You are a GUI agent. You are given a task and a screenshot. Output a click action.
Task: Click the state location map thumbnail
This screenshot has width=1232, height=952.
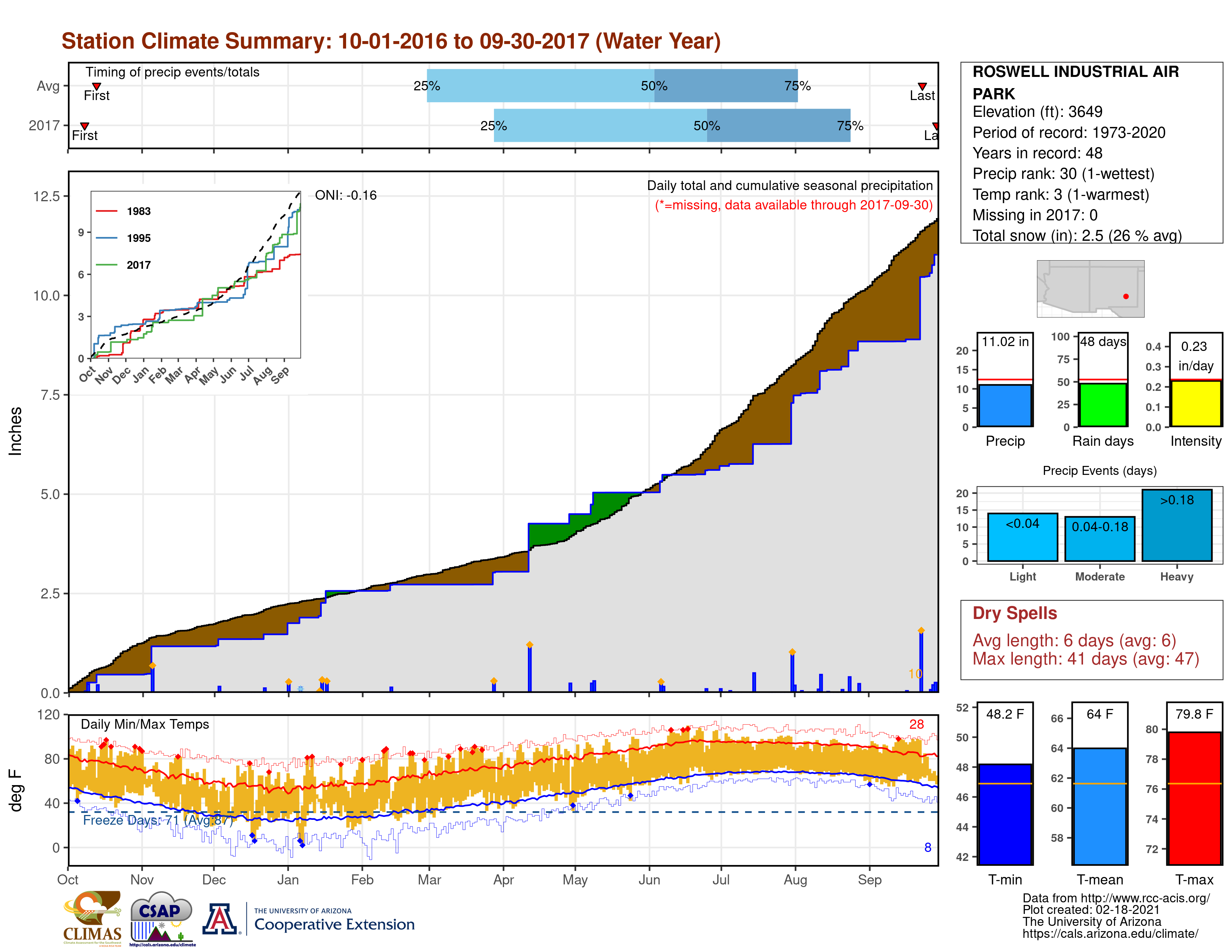coord(1091,289)
